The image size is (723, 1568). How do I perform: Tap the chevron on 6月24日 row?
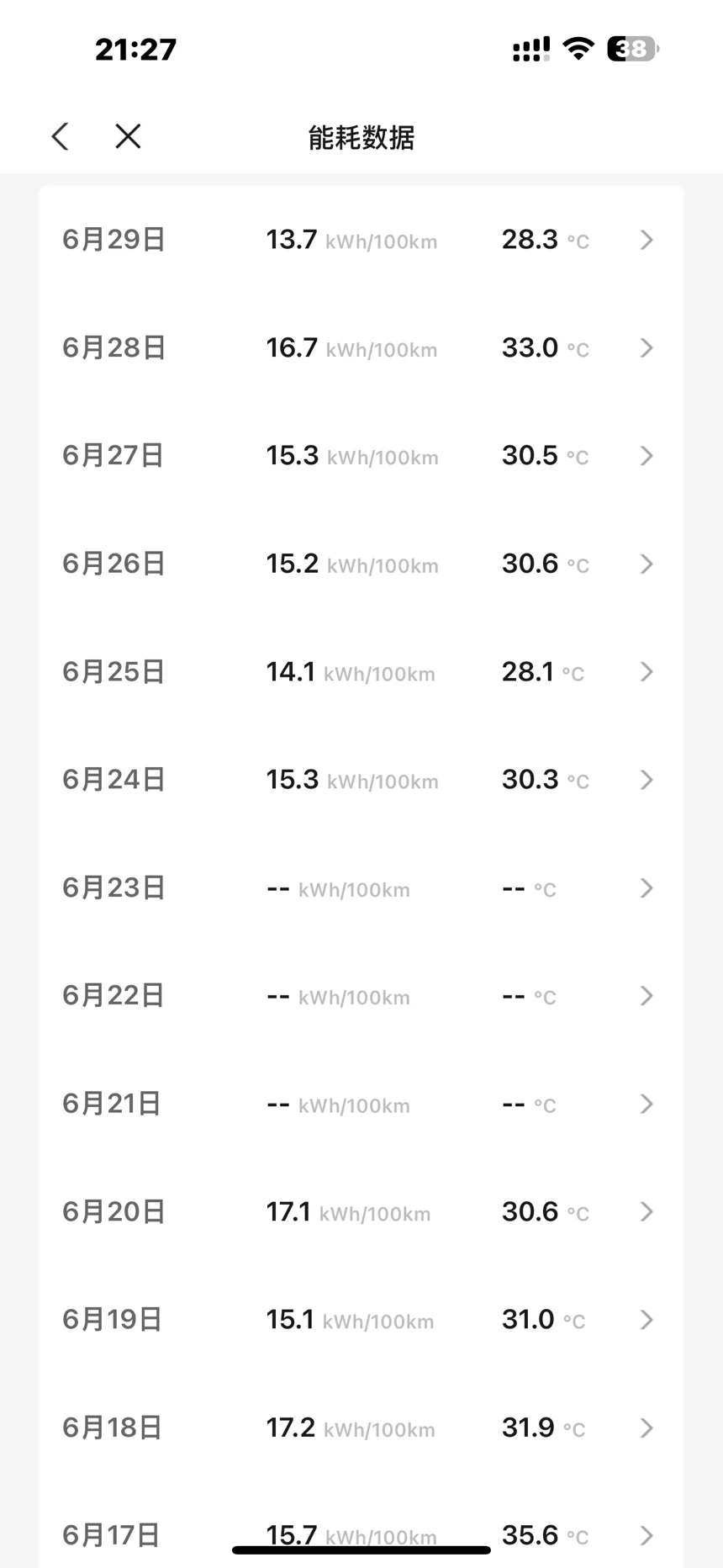[646, 780]
